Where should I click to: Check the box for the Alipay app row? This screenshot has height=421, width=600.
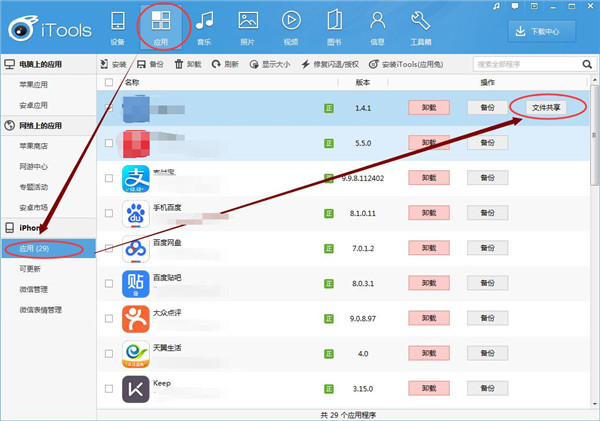coord(109,178)
